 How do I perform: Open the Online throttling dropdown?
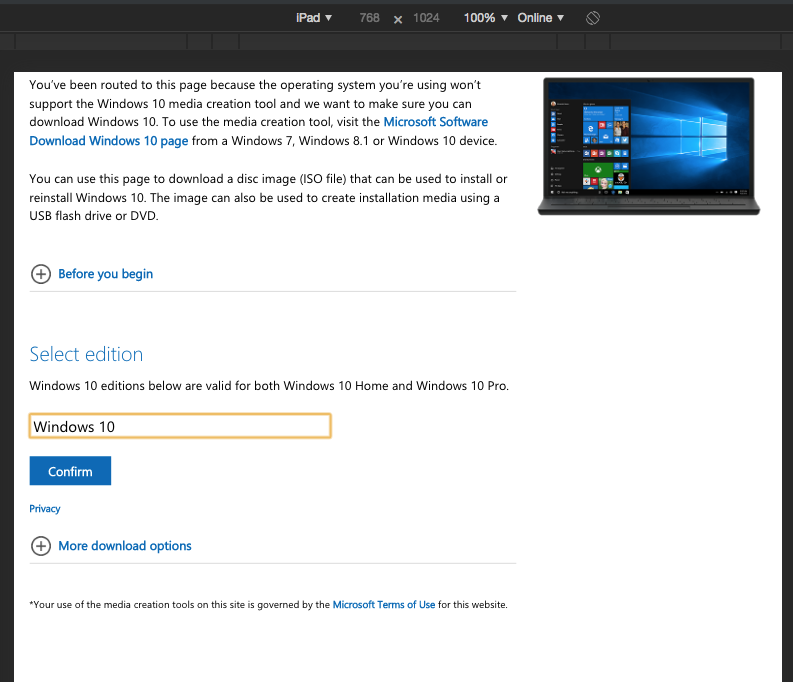coord(540,18)
